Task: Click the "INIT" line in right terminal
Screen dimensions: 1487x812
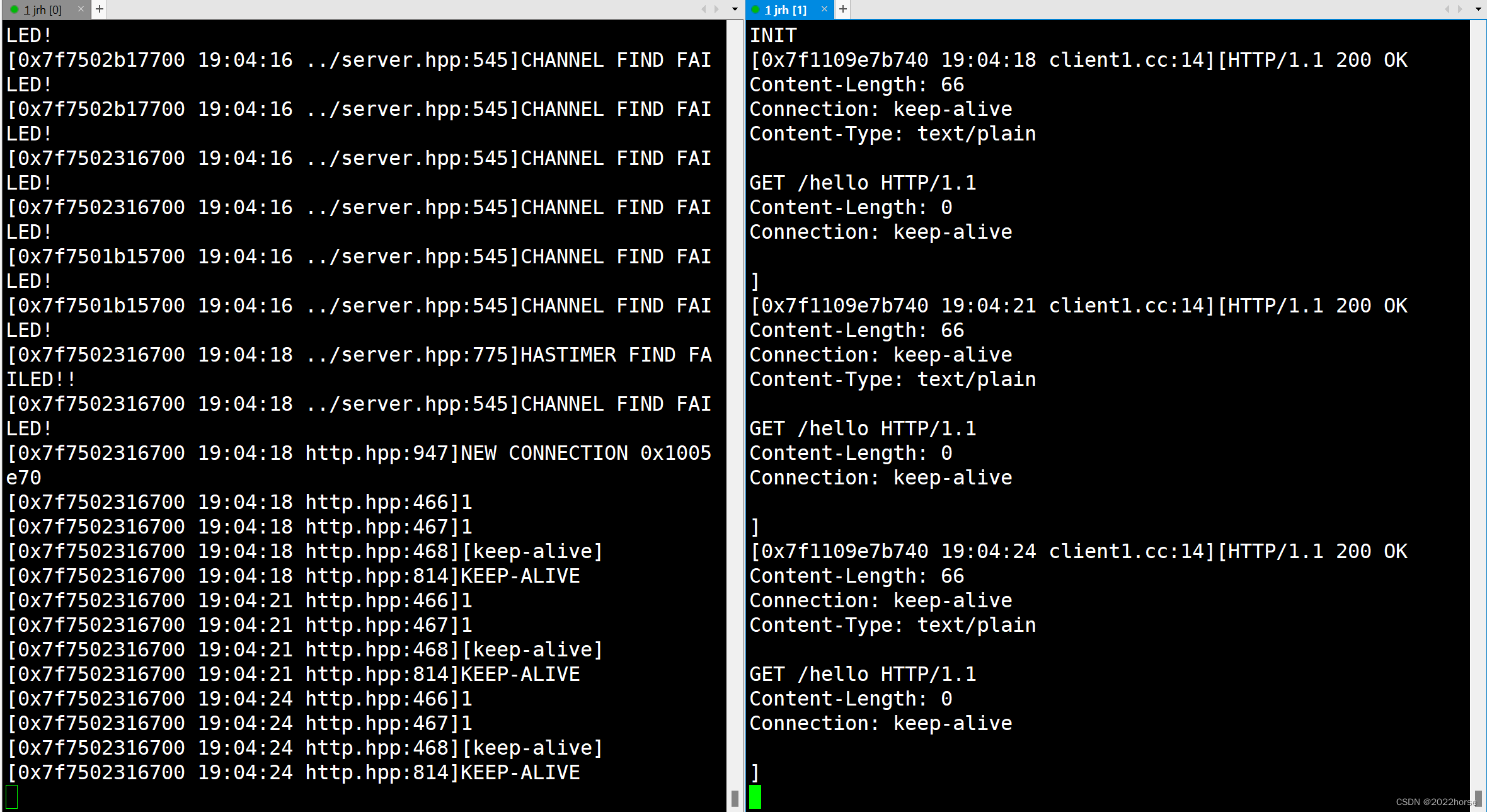Action: click(773, 36)
